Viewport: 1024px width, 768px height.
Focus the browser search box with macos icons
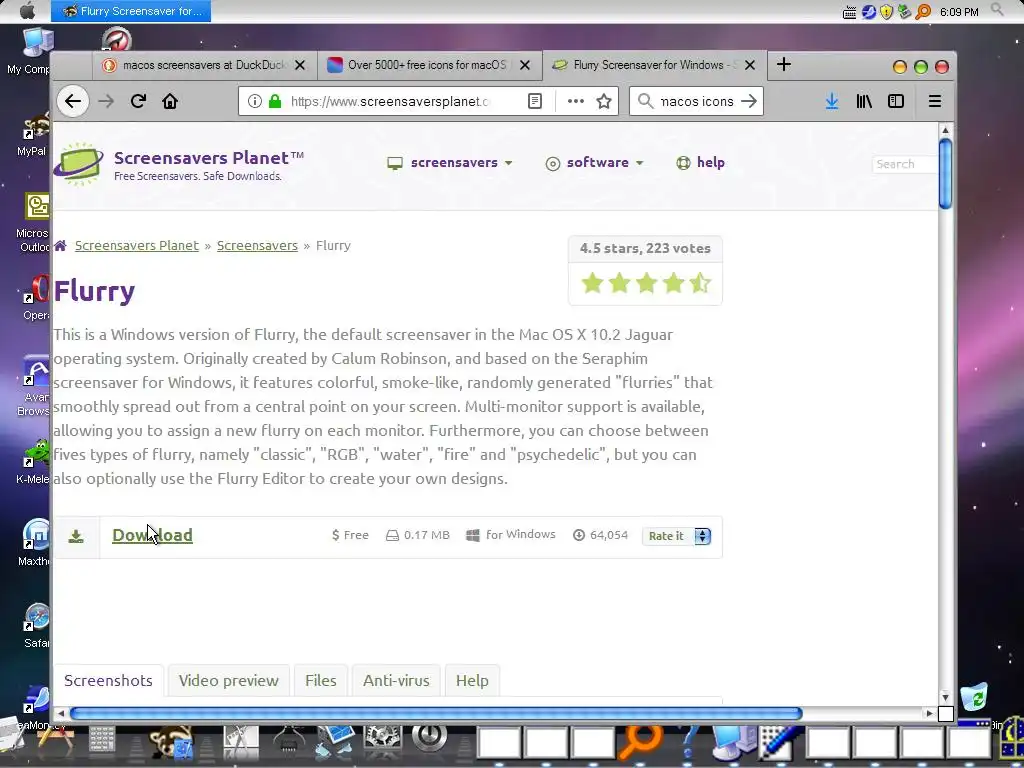click(697, 101)
